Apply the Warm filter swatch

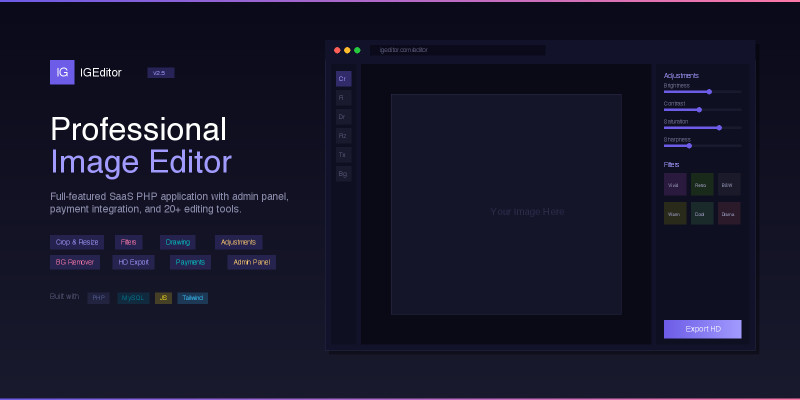click(x=675, y=213)
